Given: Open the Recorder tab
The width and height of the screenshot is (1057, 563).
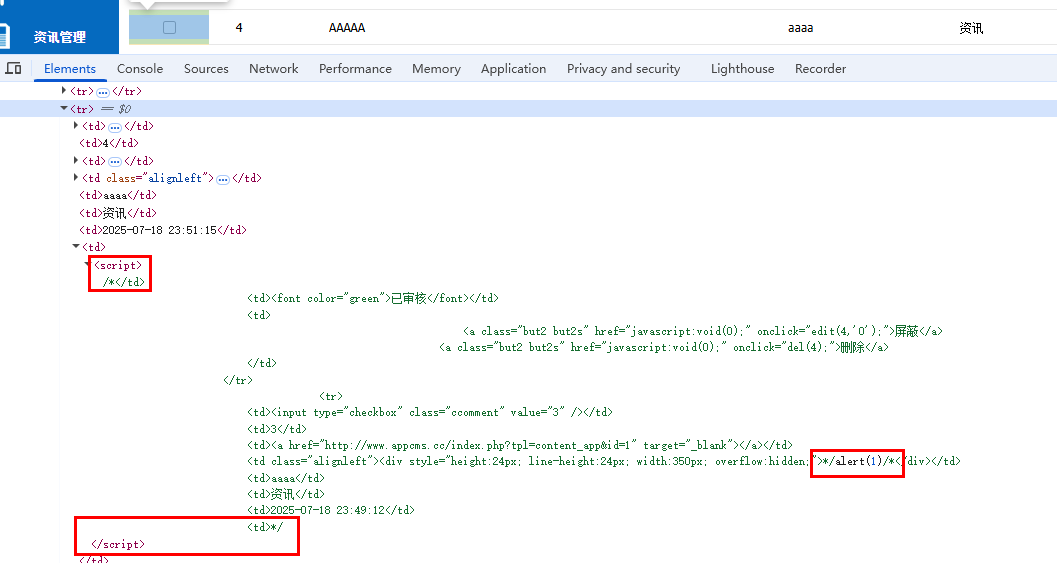Looking at the screenshot, I should point(820,69).
